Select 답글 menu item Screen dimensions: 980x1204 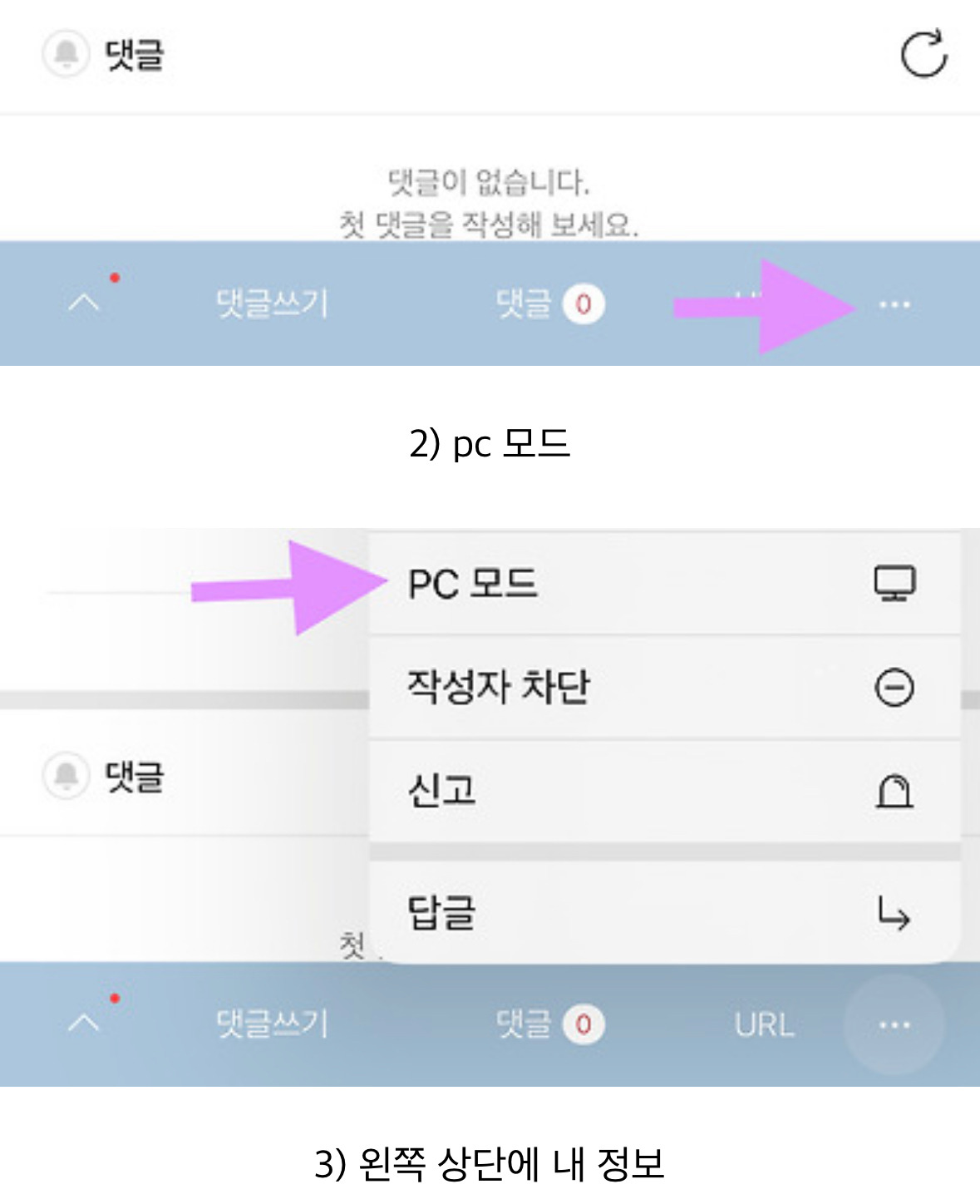[442, 913]
